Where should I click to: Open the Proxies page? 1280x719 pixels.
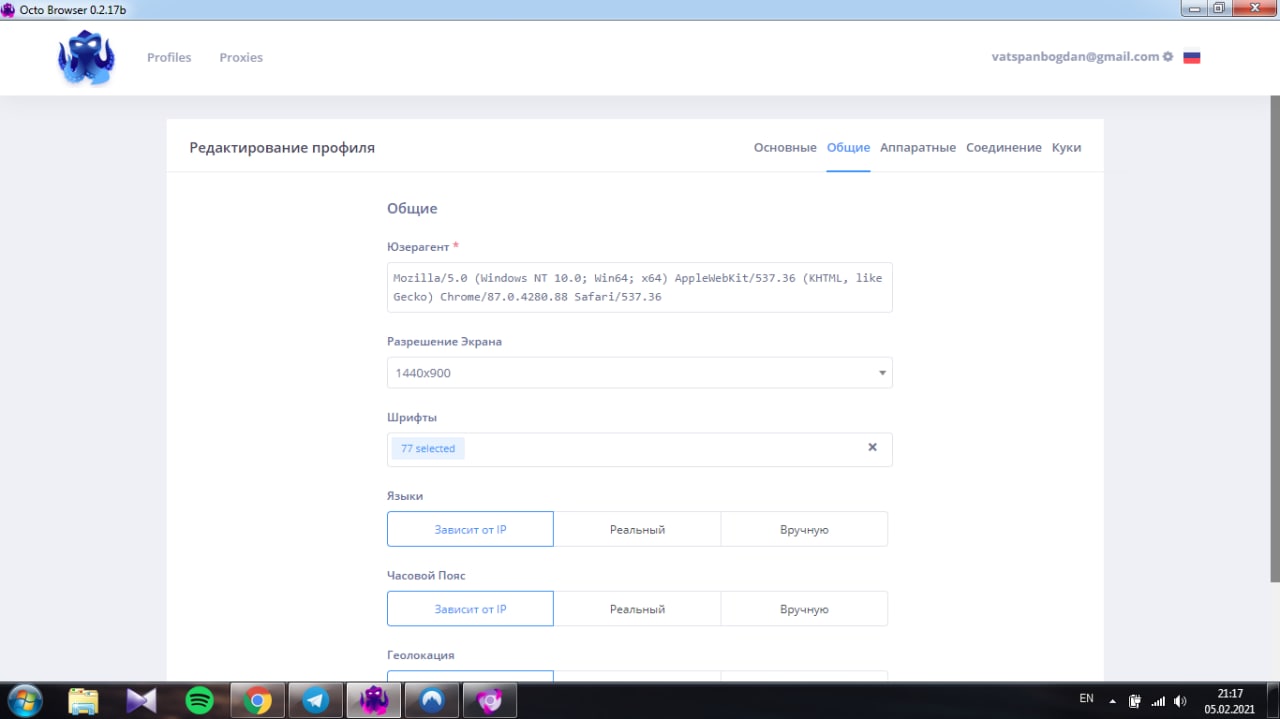tap(241, 57)
